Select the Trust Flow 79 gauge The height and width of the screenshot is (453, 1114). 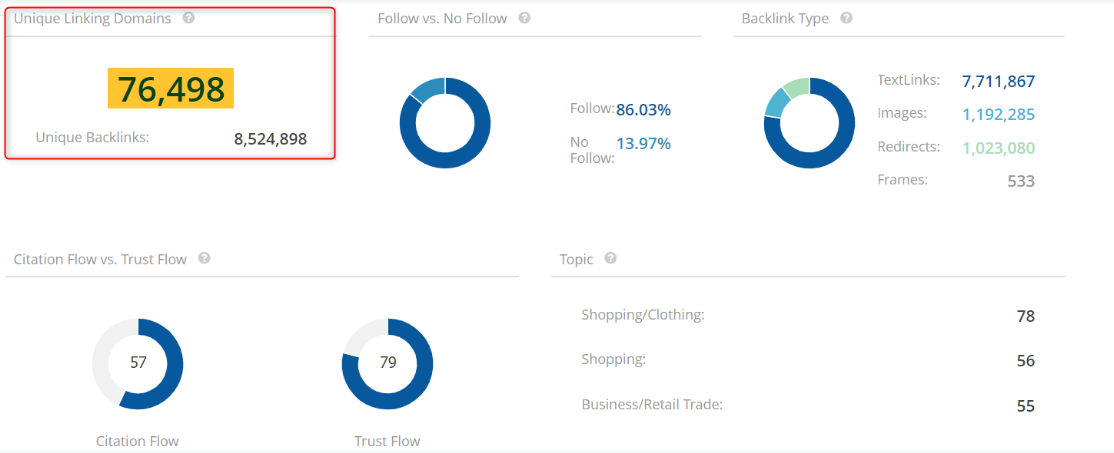(x=387, y=364)
